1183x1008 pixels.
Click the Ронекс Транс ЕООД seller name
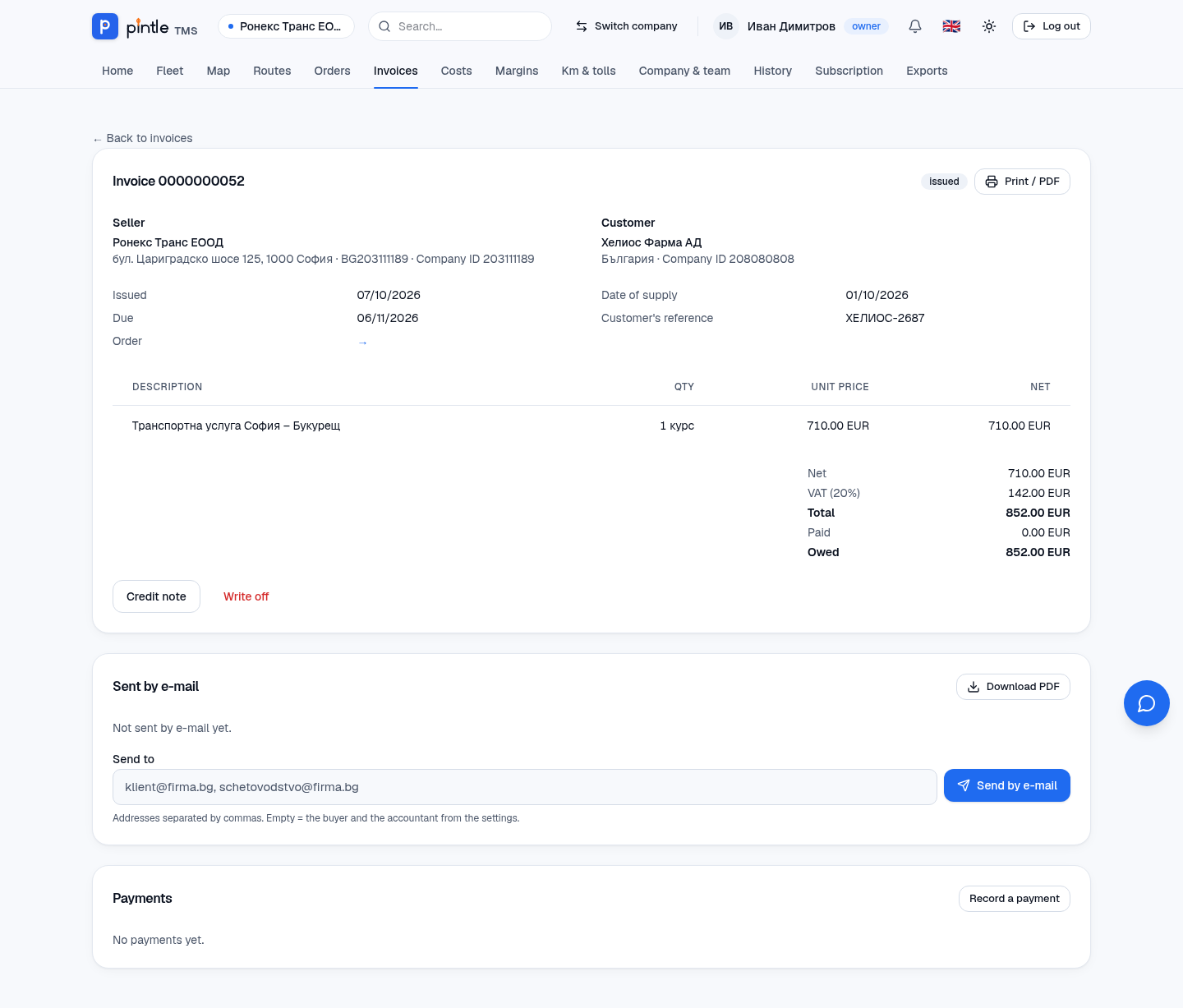tap(168, 242)
